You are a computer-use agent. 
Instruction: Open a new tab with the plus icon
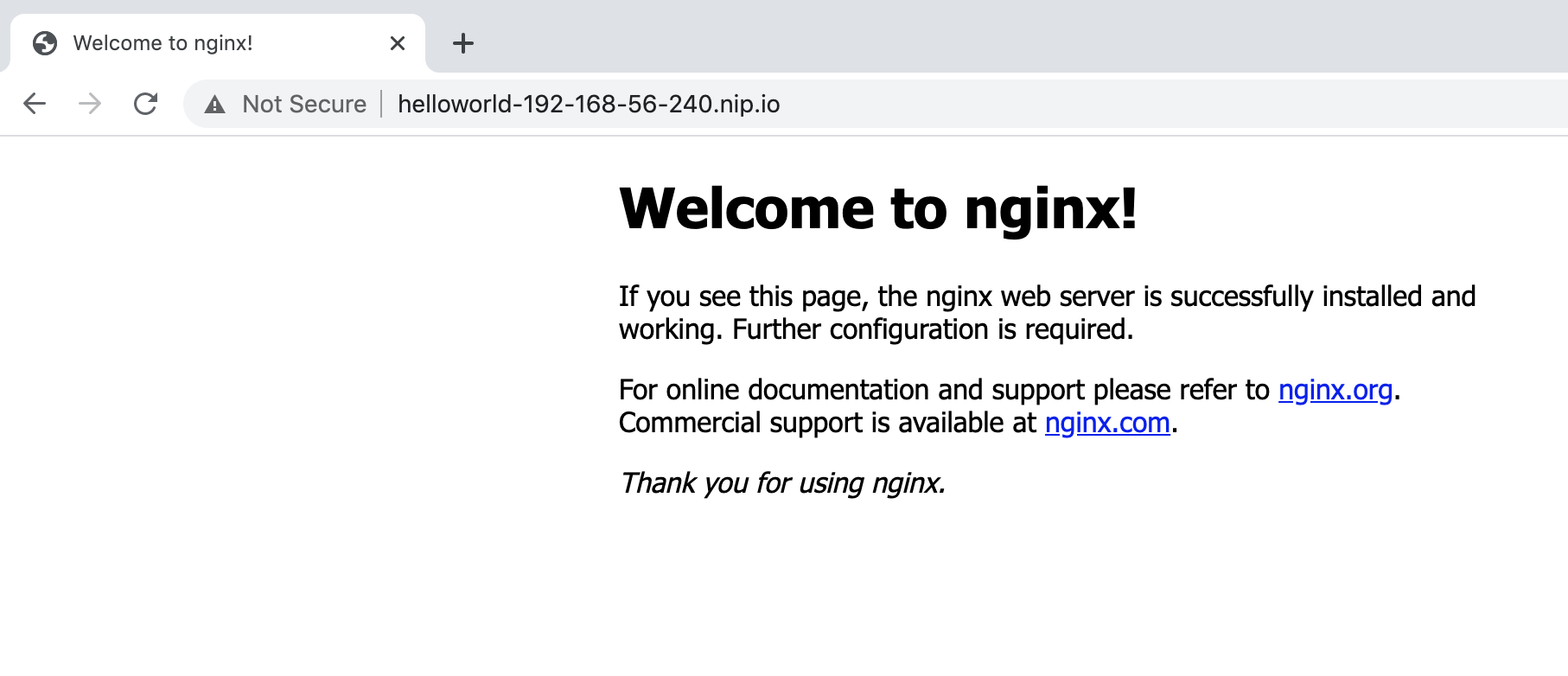[x=463, y=43]
